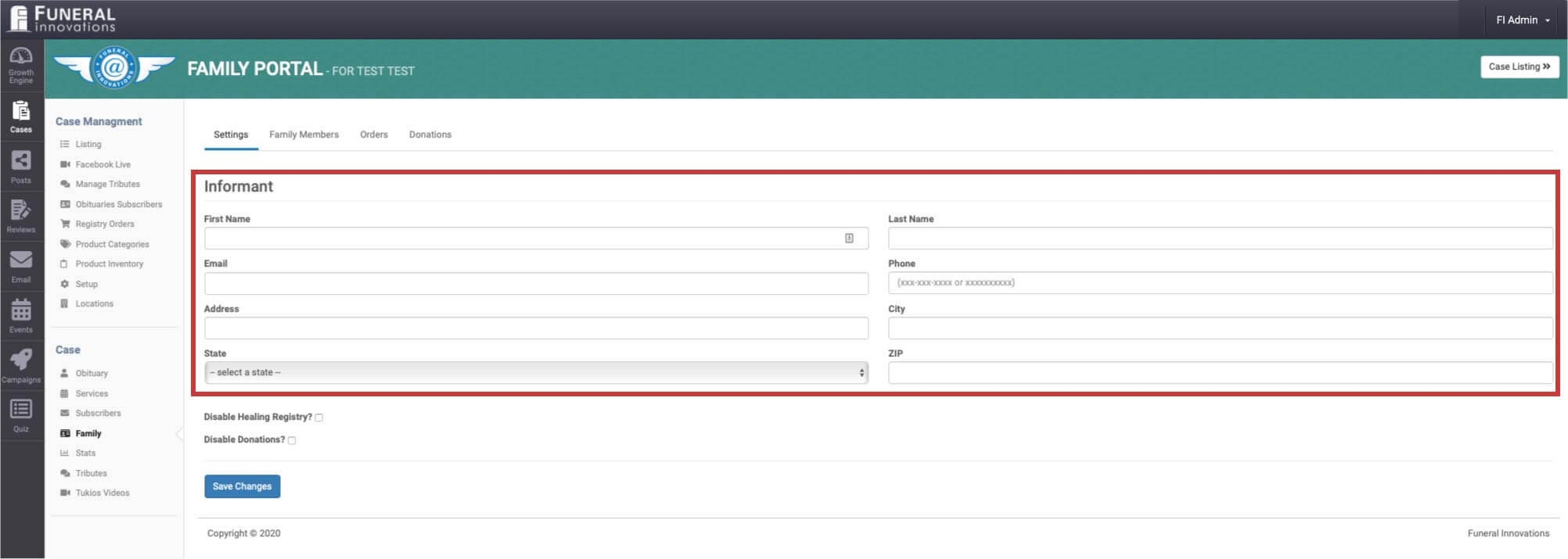Click the gear icon beside Setup
The width and height of the screenshot is (1568, 559).
tap(65, 285)
